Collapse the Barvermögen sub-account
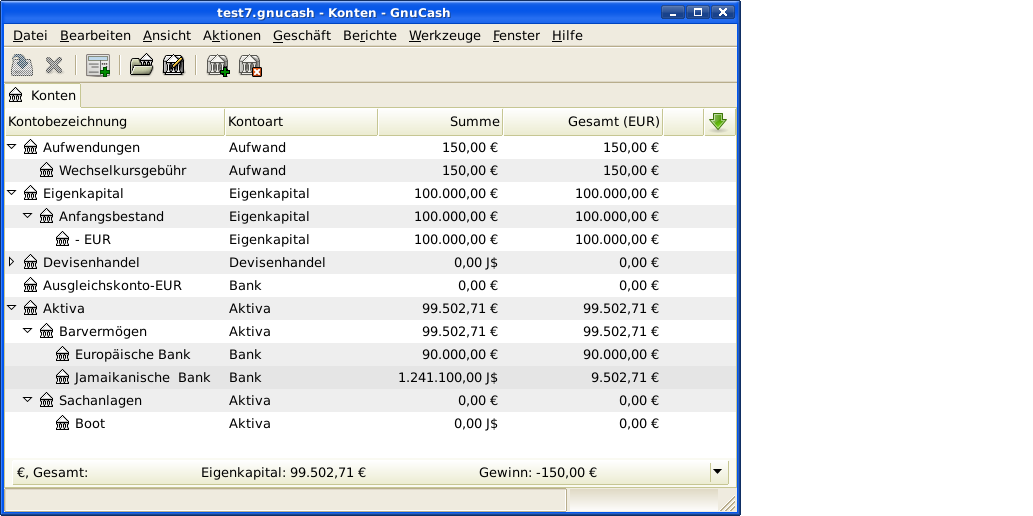1033x516 pixels. 28,331
